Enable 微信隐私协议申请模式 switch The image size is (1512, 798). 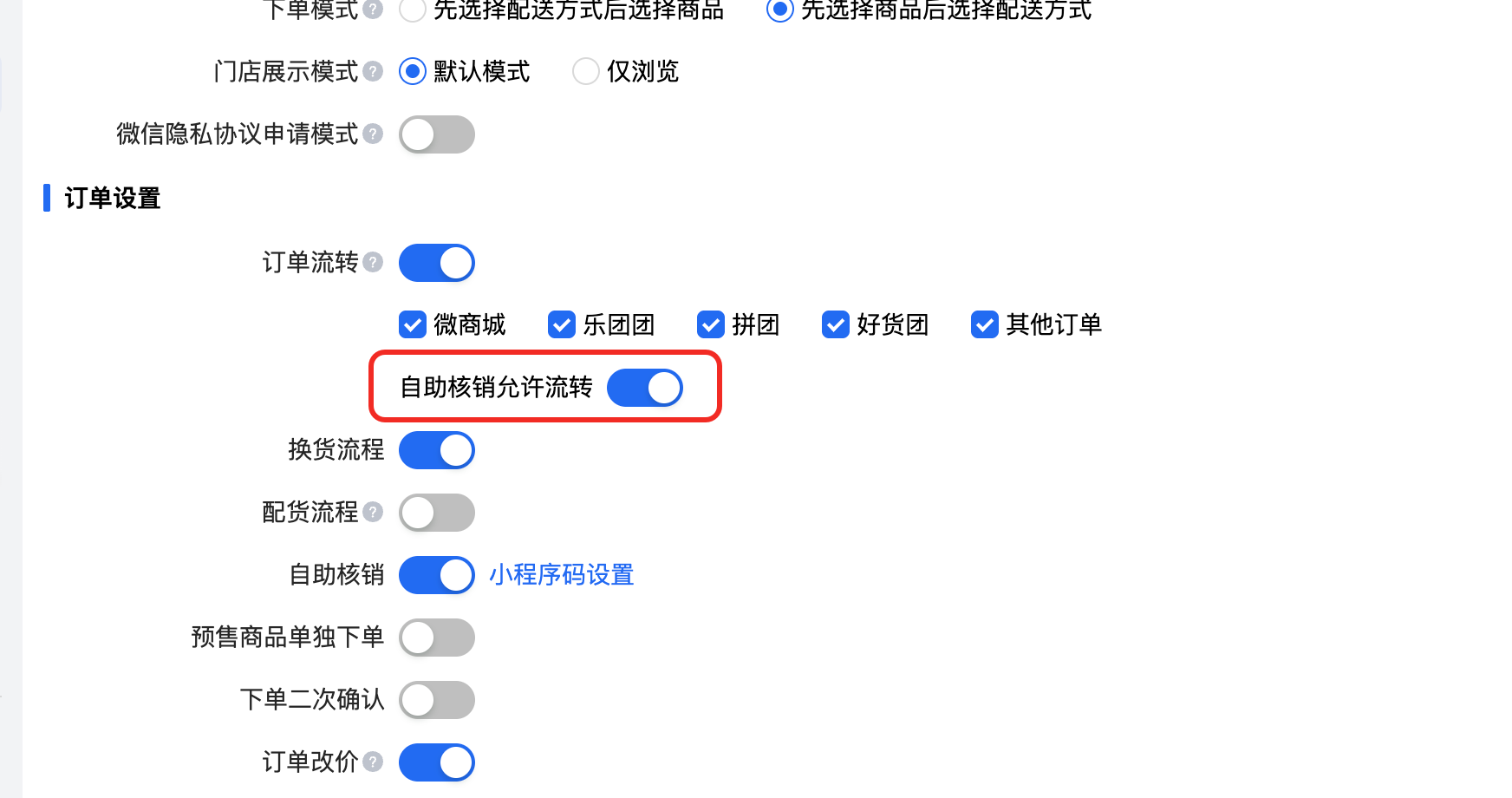click(x=436, y=134)
